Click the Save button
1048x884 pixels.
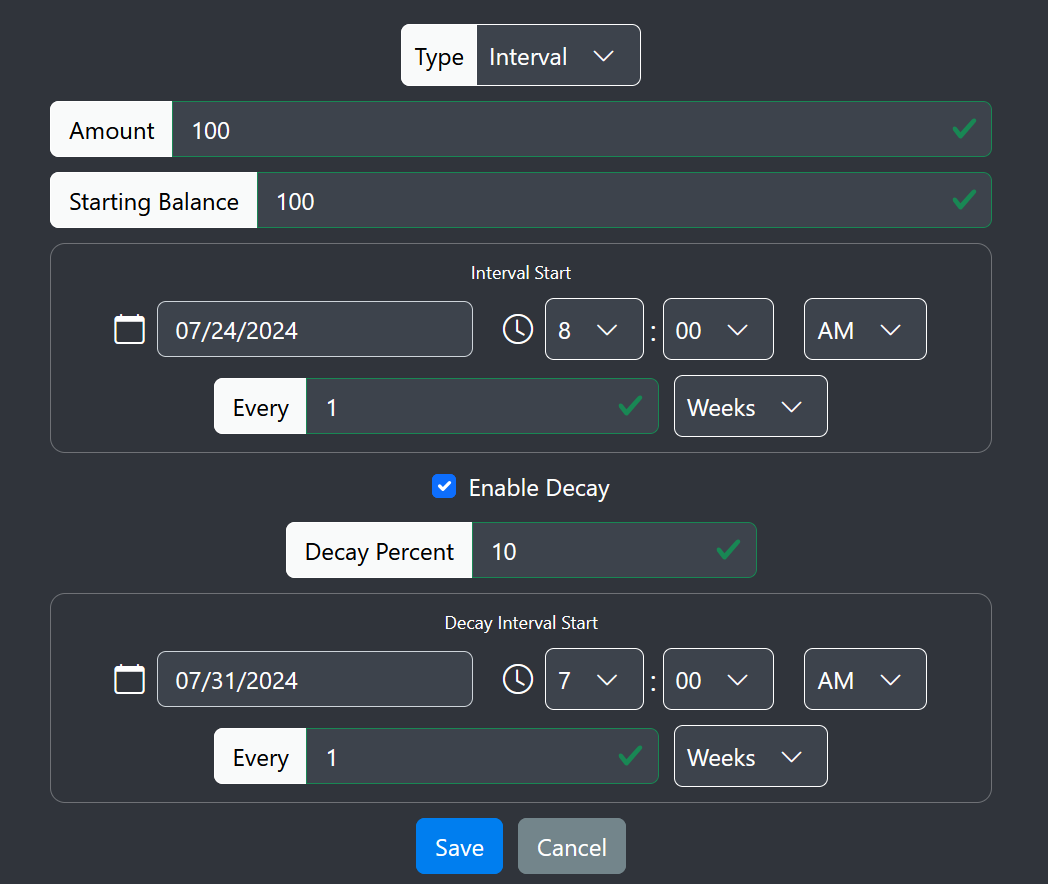tap(459, 845)
